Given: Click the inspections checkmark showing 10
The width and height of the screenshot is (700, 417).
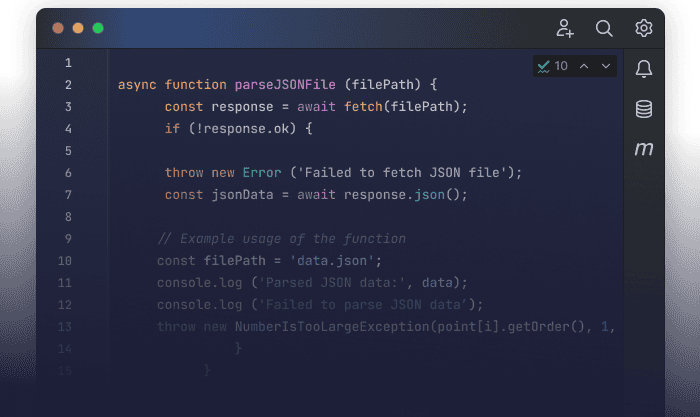Looking at the screenshot, I should point(552,66).
